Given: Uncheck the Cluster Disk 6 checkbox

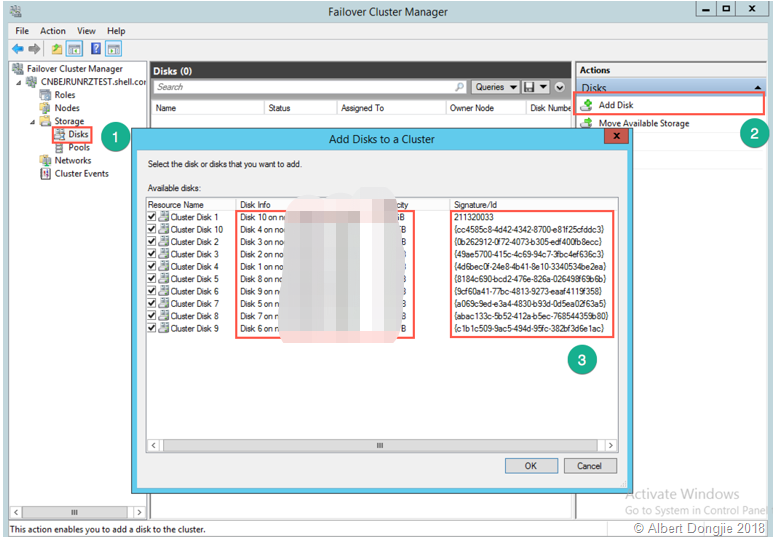Looking at the screenshot, I should (x=152, y=291).
